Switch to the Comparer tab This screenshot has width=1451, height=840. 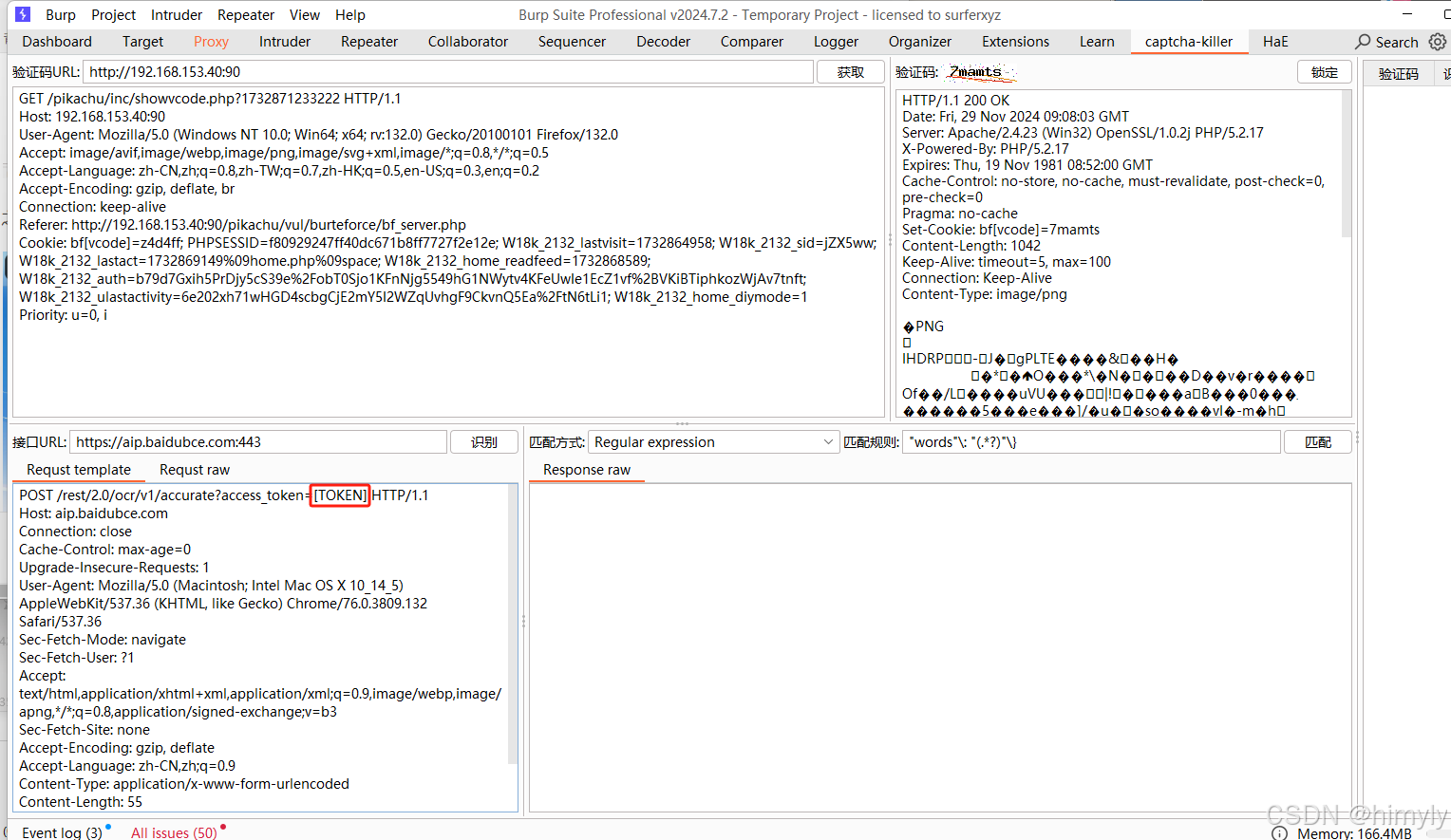[752, 42]
